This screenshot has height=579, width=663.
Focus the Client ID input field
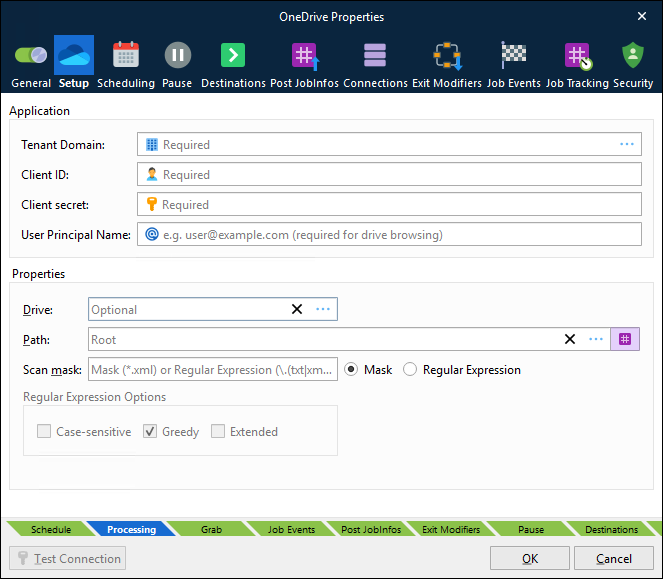click(389, 174)
